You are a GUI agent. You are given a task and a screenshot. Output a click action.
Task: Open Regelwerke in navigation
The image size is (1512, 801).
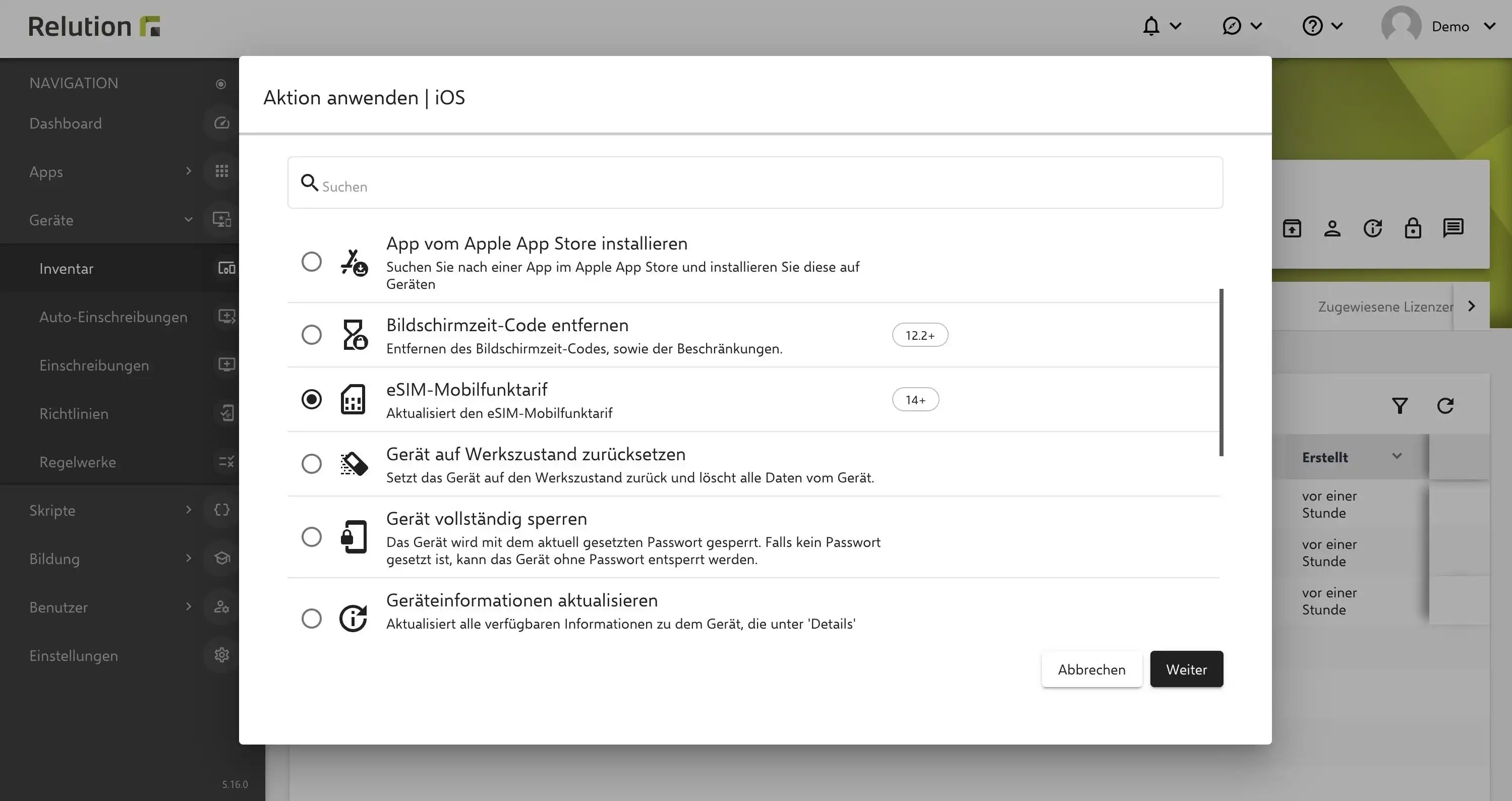click(78, 462)
